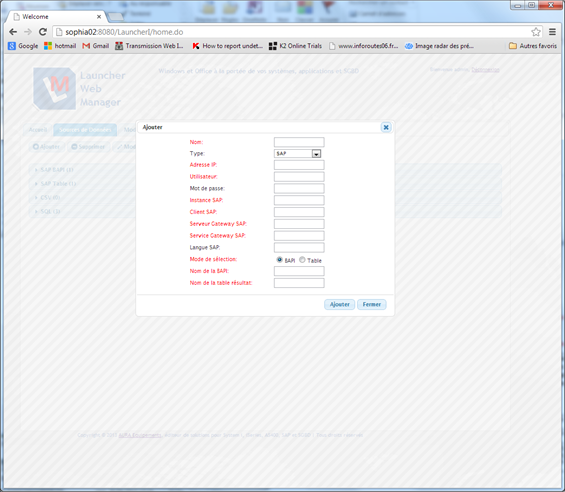Open the Autres favoris folder
The image size is (565, 492).
pos(533,46)
